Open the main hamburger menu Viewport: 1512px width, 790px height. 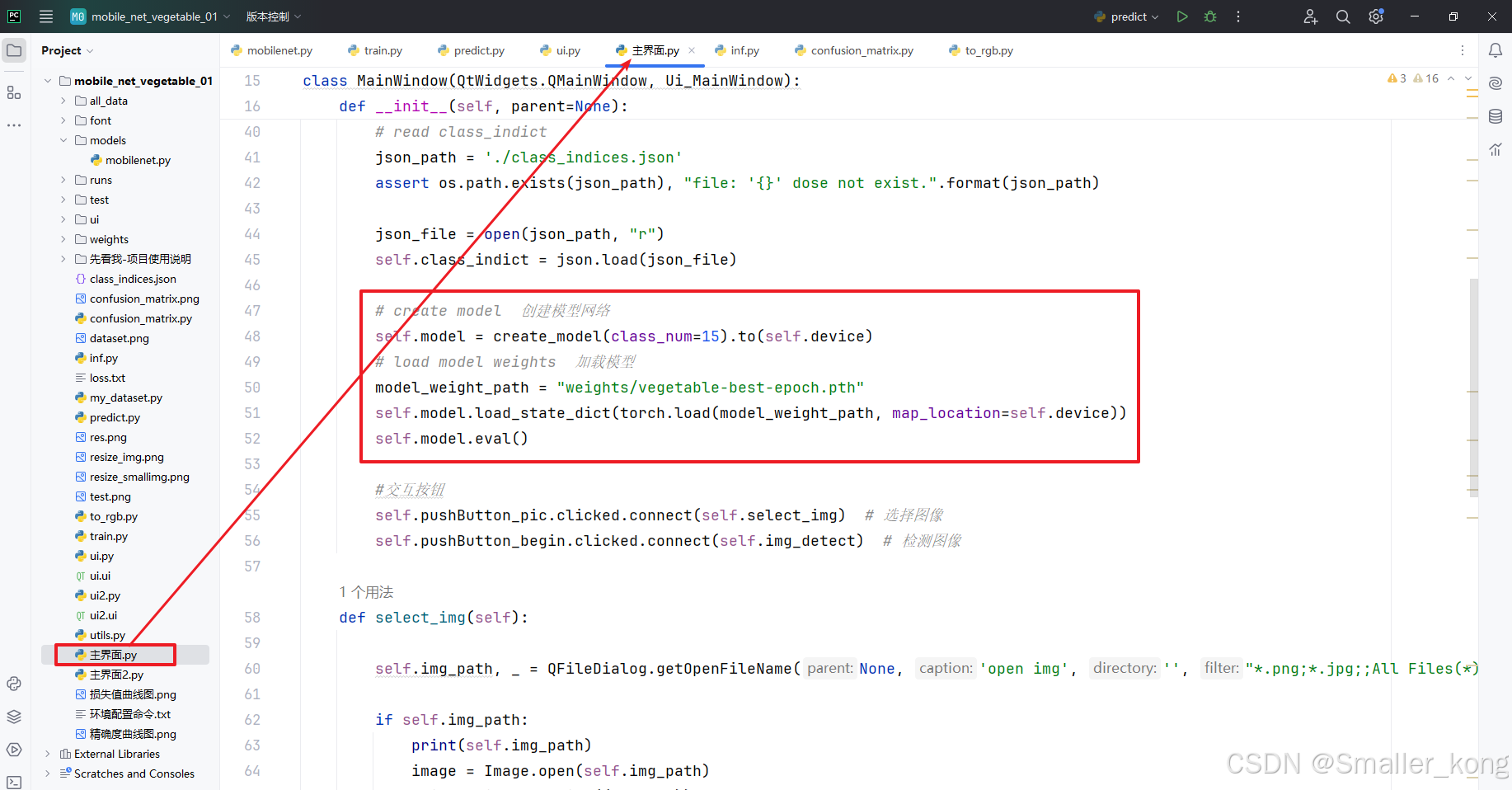click(x=46, y=16)
